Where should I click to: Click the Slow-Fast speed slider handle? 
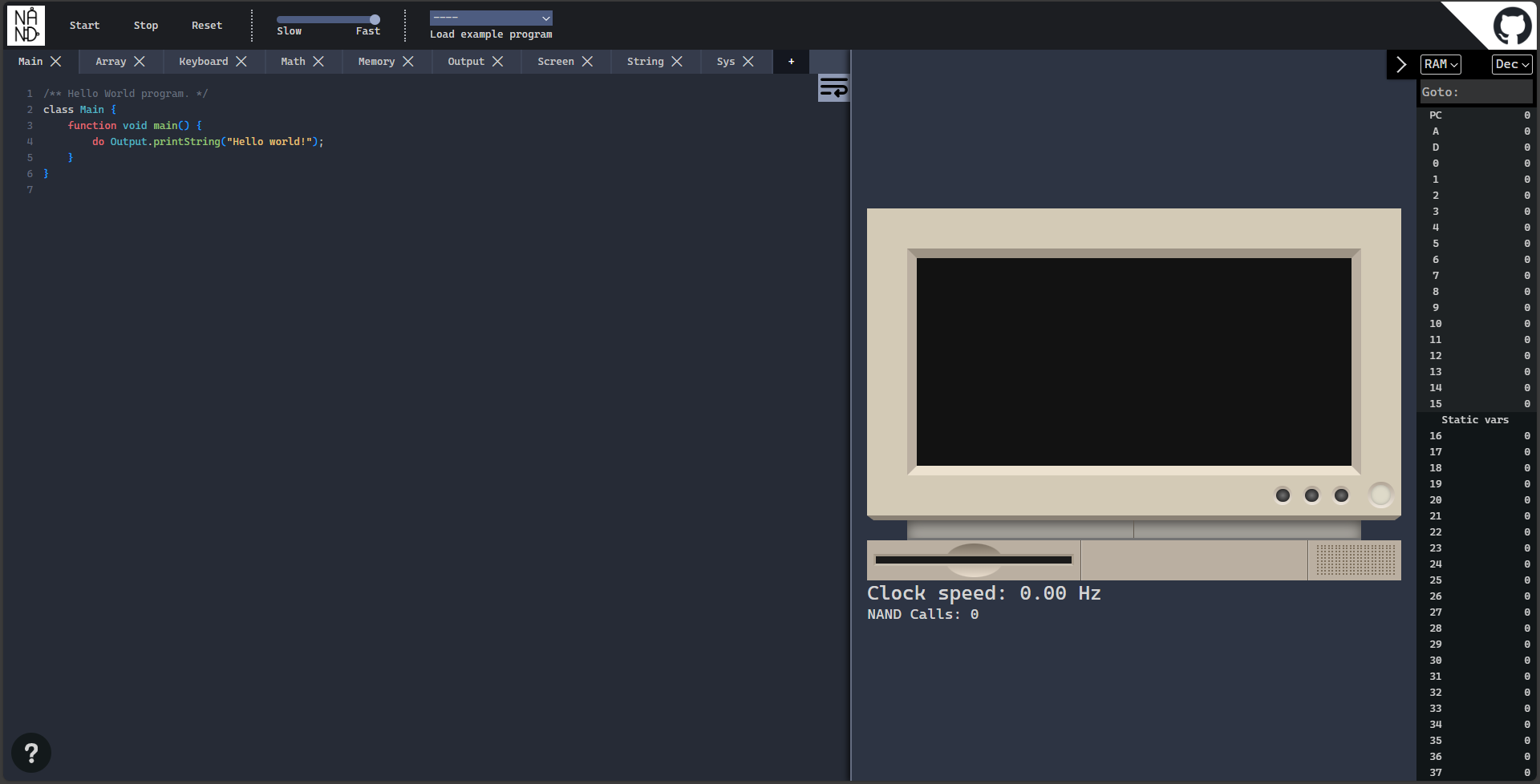point(375,19)
